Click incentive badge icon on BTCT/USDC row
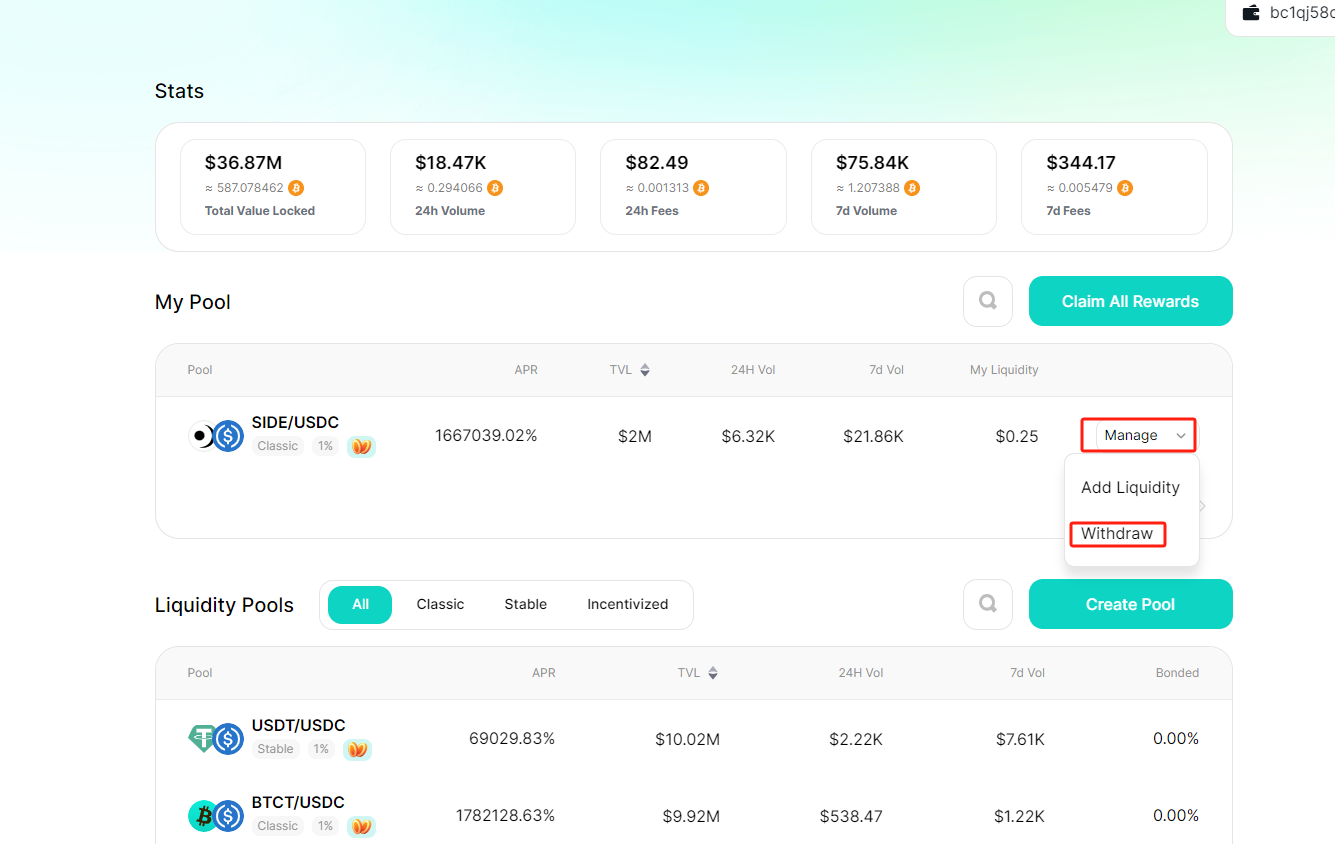The image size is (1335, 844). pos(361,826)
